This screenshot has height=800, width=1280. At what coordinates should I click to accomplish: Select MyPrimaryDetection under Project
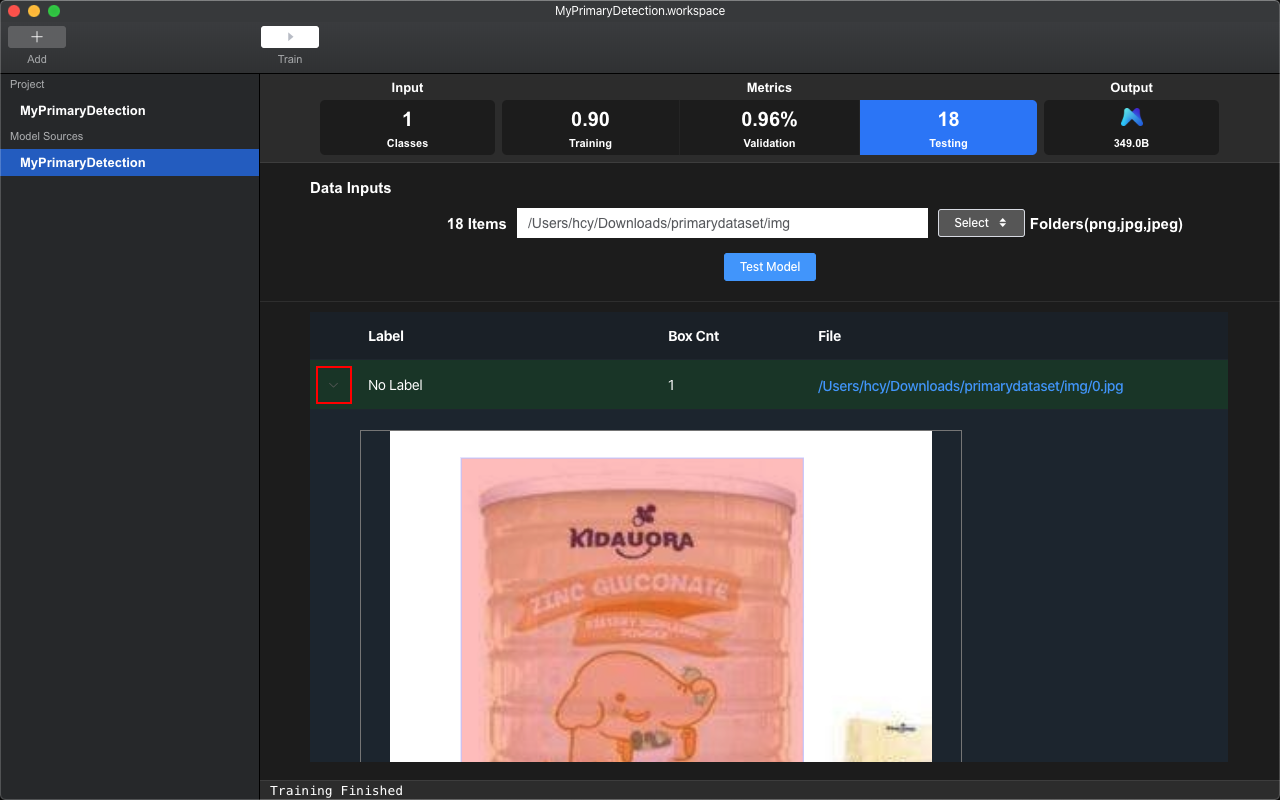pyautogui.click(x=130, y=110)
